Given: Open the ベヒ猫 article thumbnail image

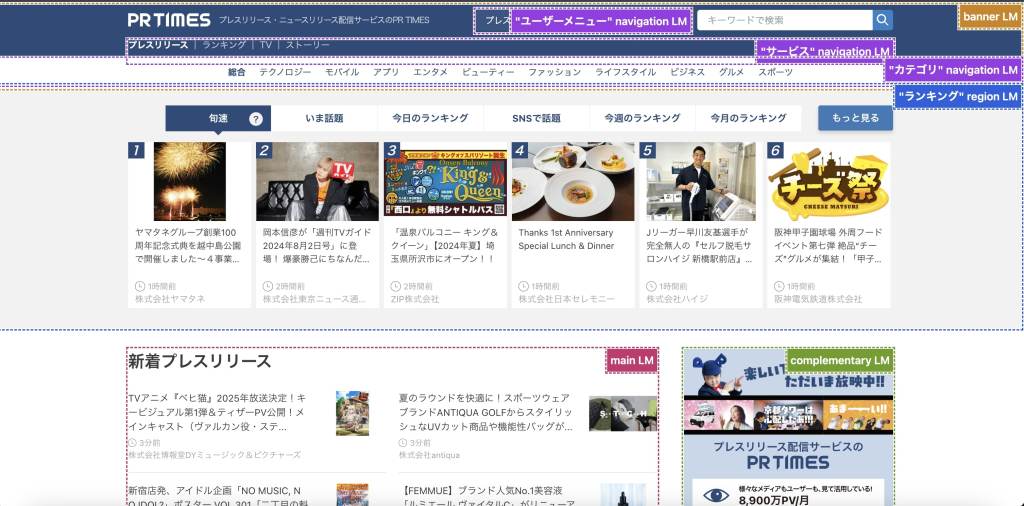Looking at the screenshot, I should (x=353, y=413).
